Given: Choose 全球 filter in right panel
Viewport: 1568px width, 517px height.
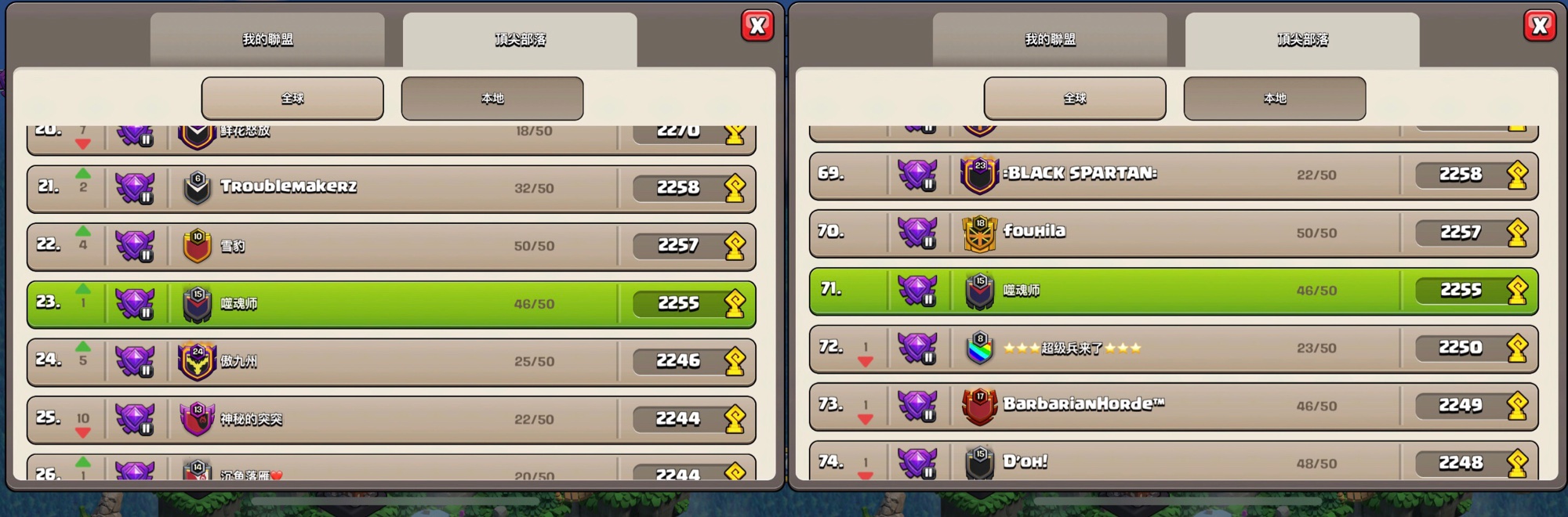Looking at the screenshot, I should [x=1075, y=98].
